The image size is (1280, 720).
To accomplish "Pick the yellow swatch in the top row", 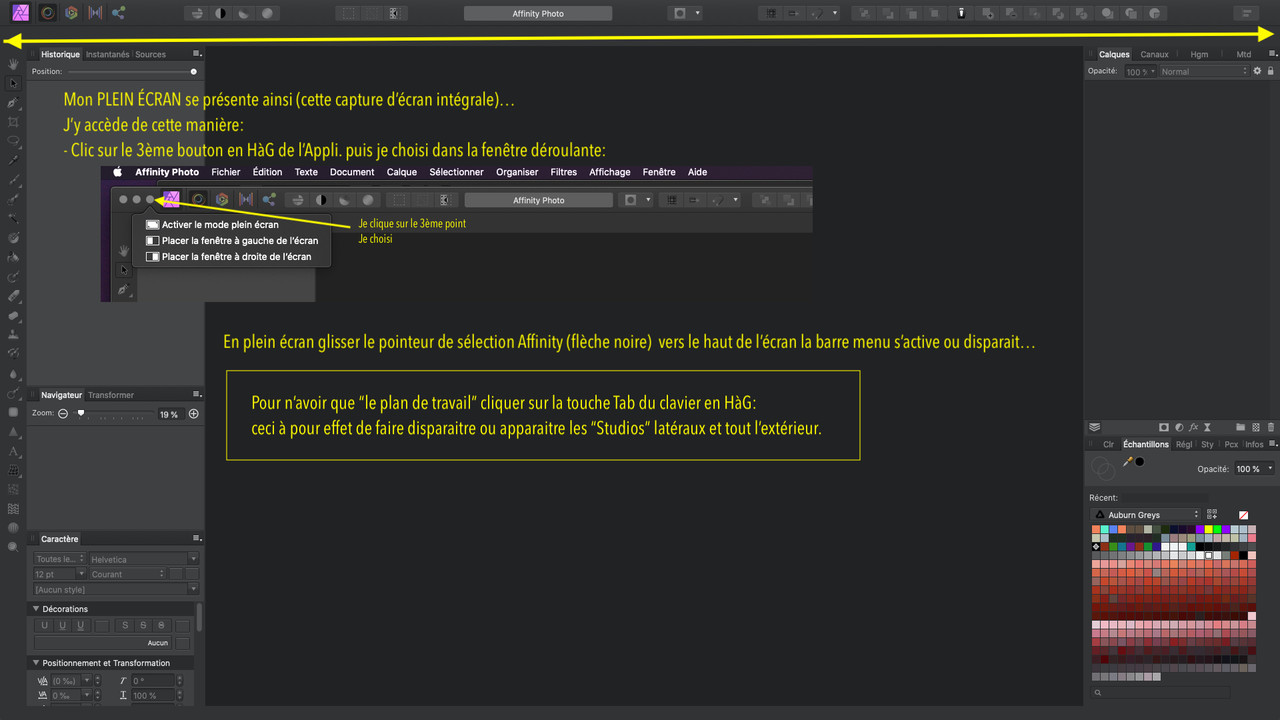I will [x=1210, y=529].
